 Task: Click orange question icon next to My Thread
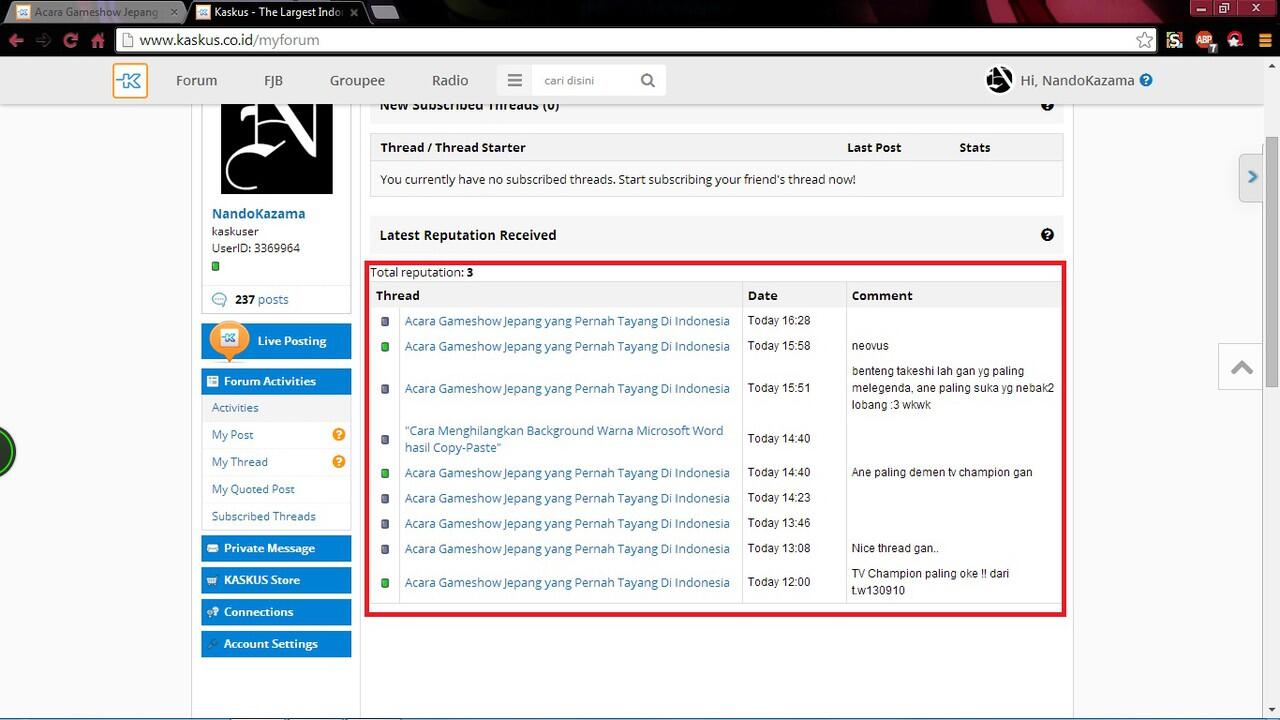pos(338,461)
